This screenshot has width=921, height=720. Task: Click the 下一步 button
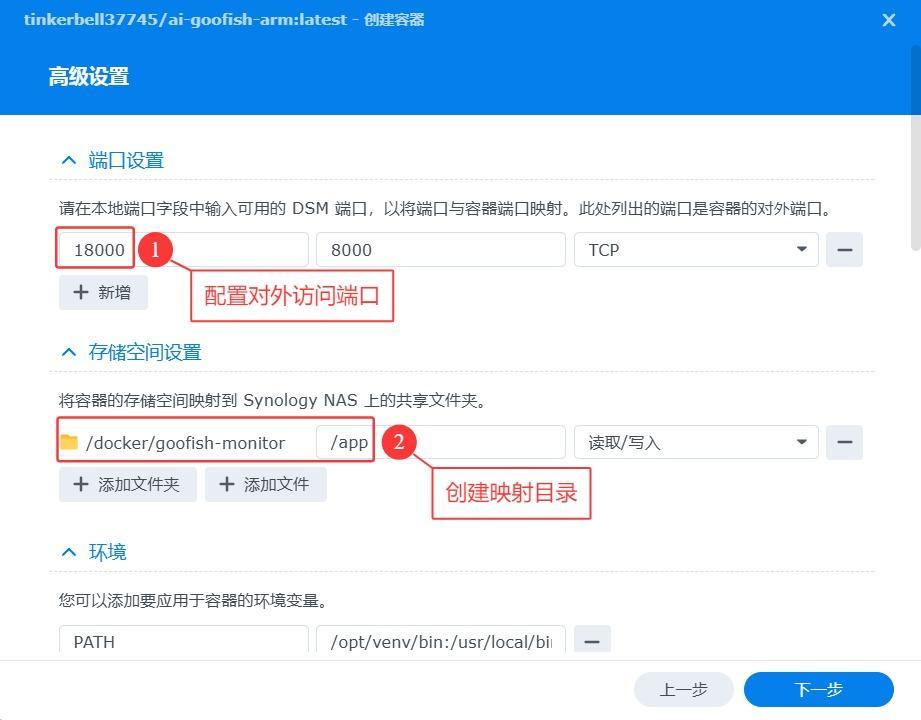pos(818,689)
